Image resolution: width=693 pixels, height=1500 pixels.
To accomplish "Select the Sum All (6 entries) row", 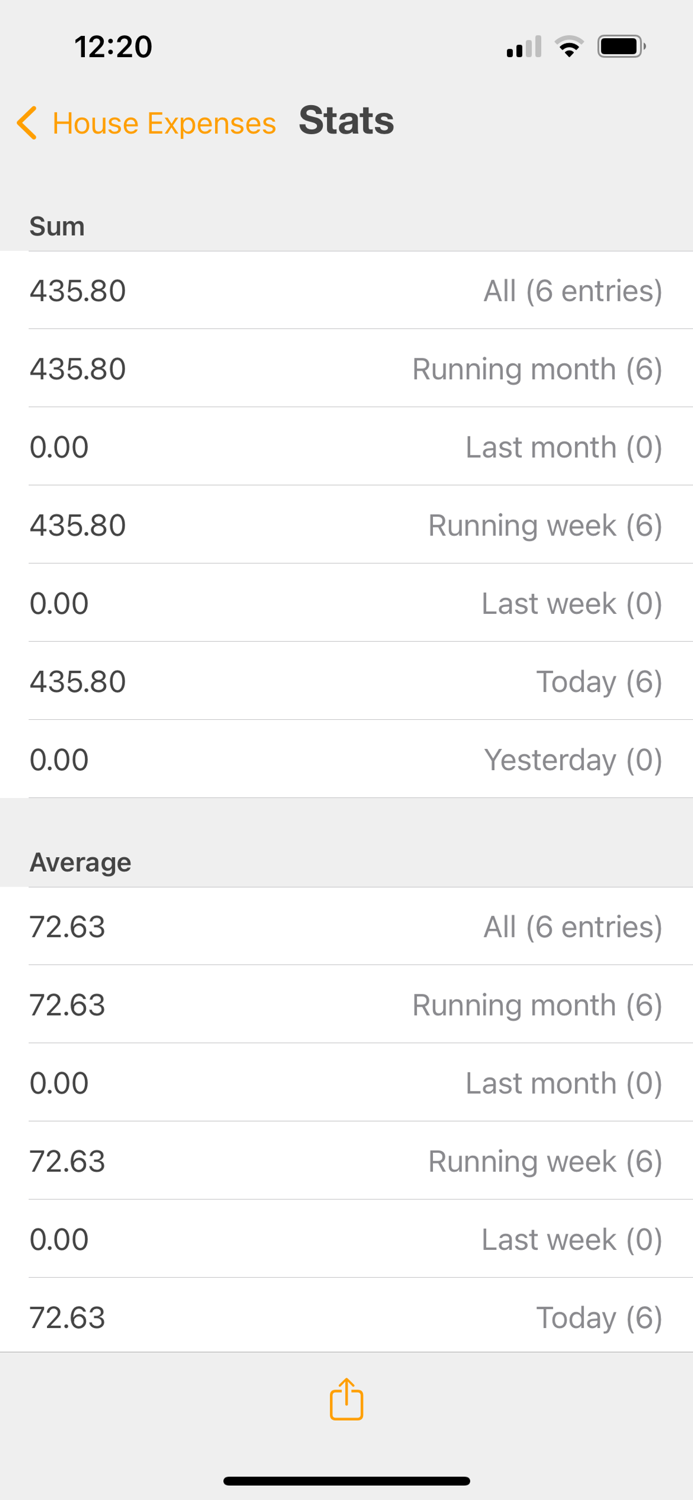I will (346, 290).
